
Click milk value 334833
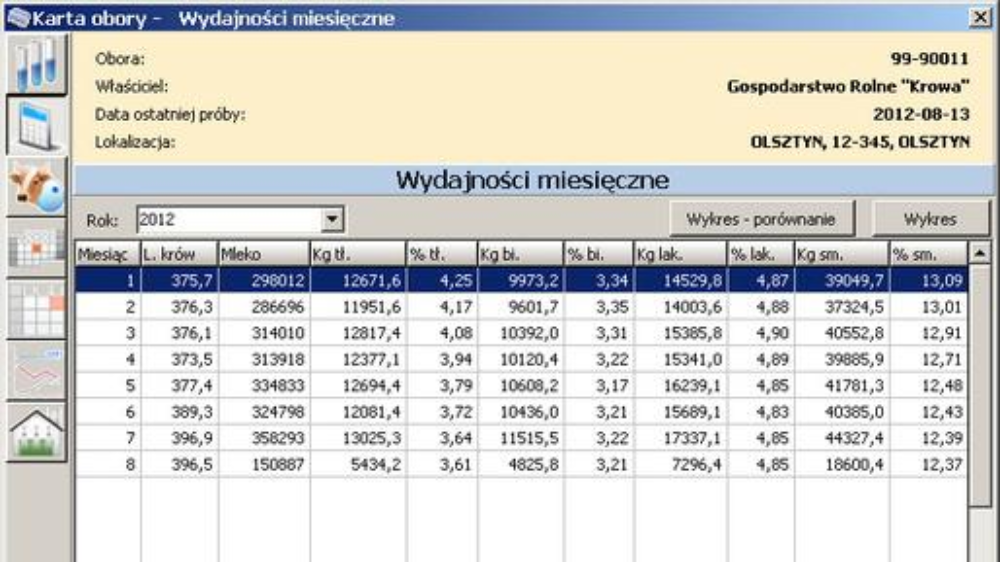264,386
